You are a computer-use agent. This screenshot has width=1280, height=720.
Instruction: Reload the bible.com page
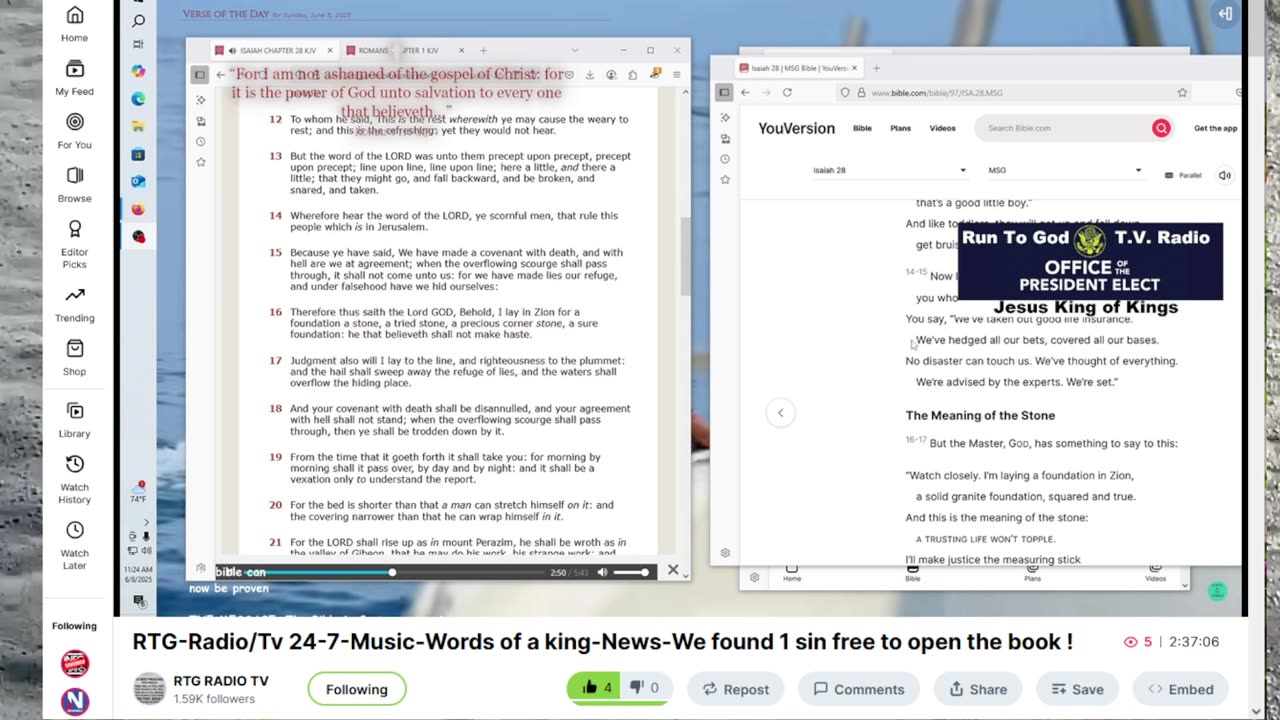[787, 92]
